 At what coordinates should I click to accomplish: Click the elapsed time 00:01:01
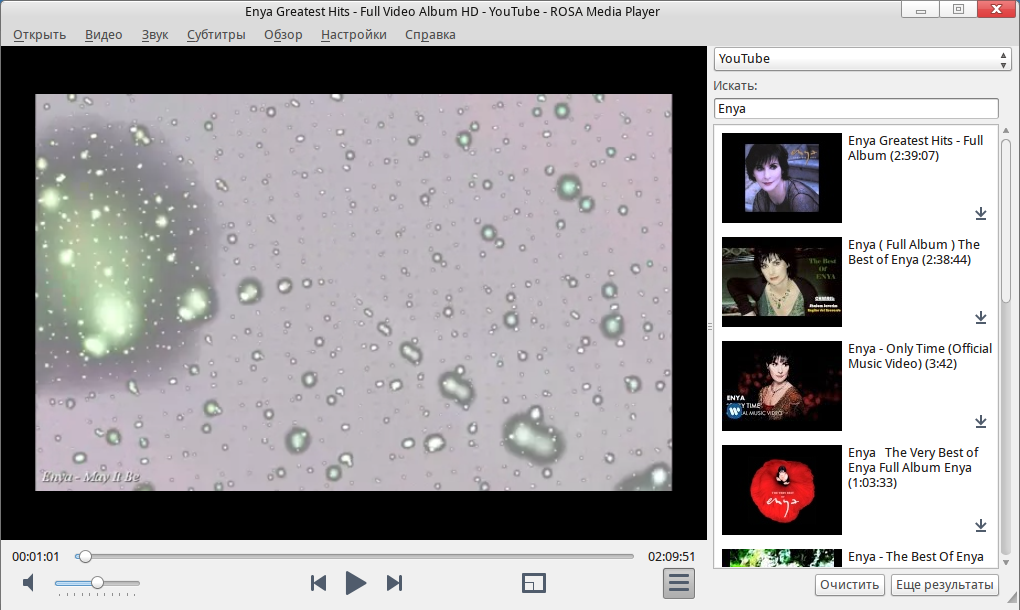click(x=36, y=557)
